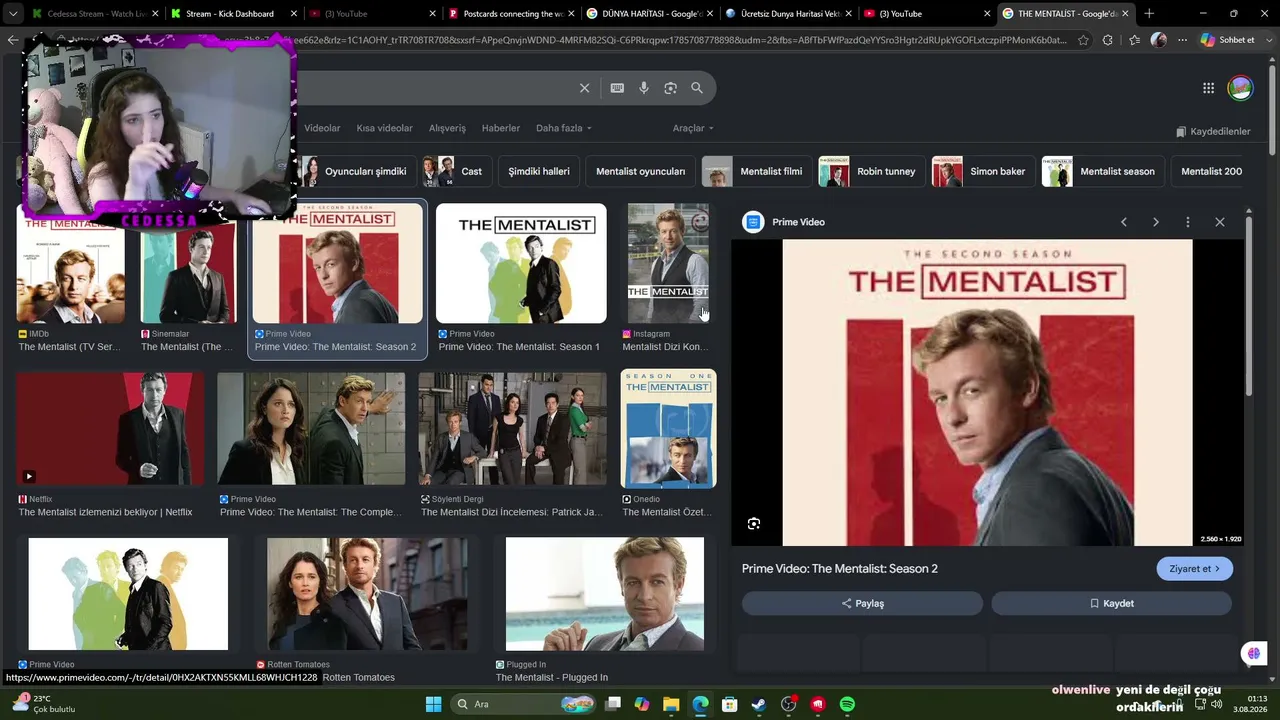Open the large Season 2 preview image

click(x=987, y=393)
